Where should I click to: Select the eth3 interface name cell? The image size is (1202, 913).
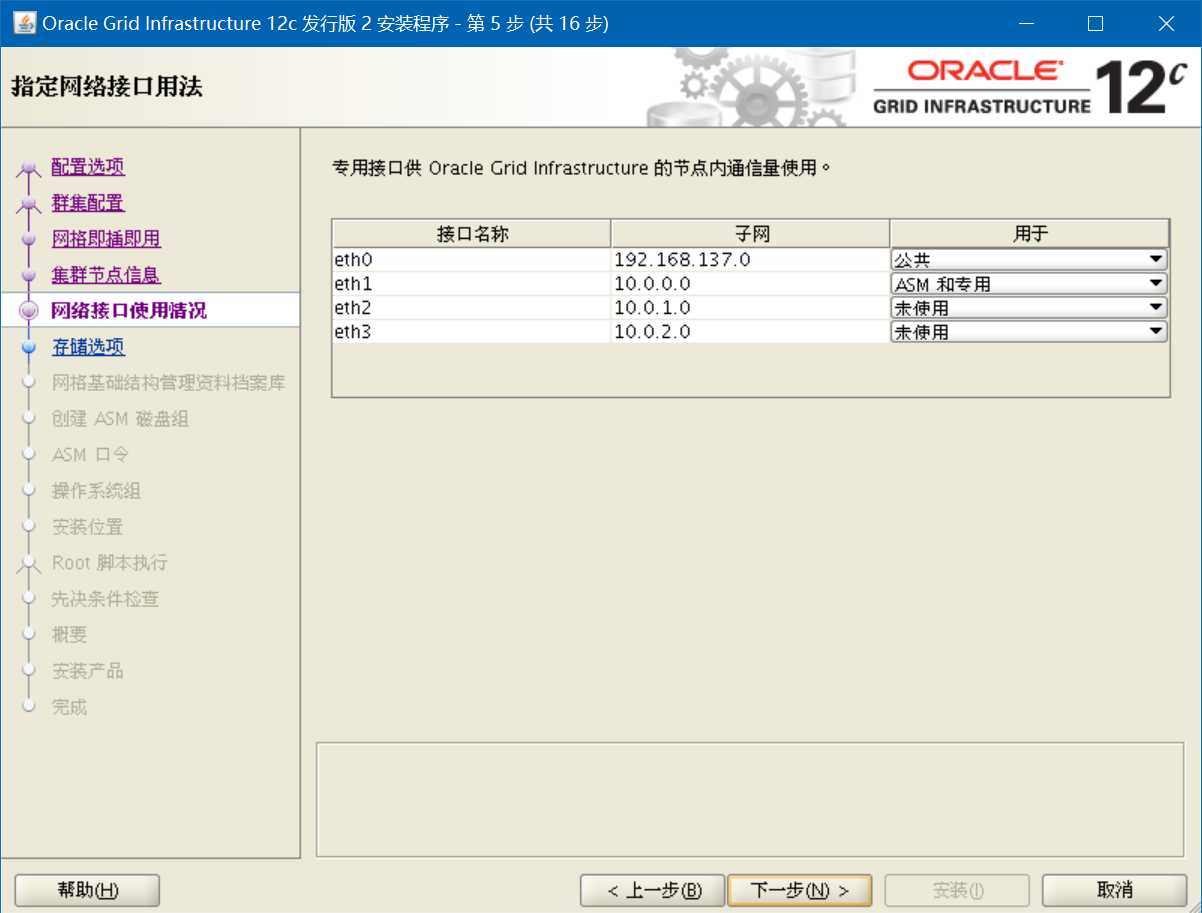tap(472, 332)
